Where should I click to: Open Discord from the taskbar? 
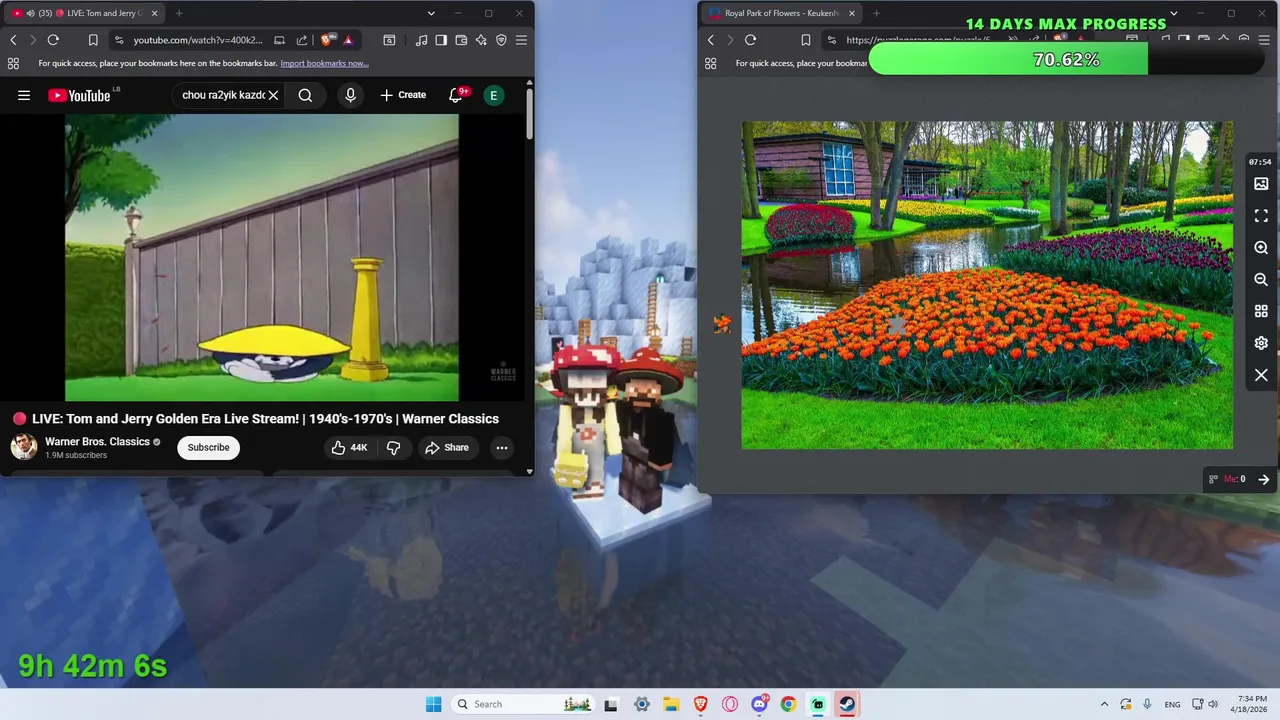pos(759,704)
